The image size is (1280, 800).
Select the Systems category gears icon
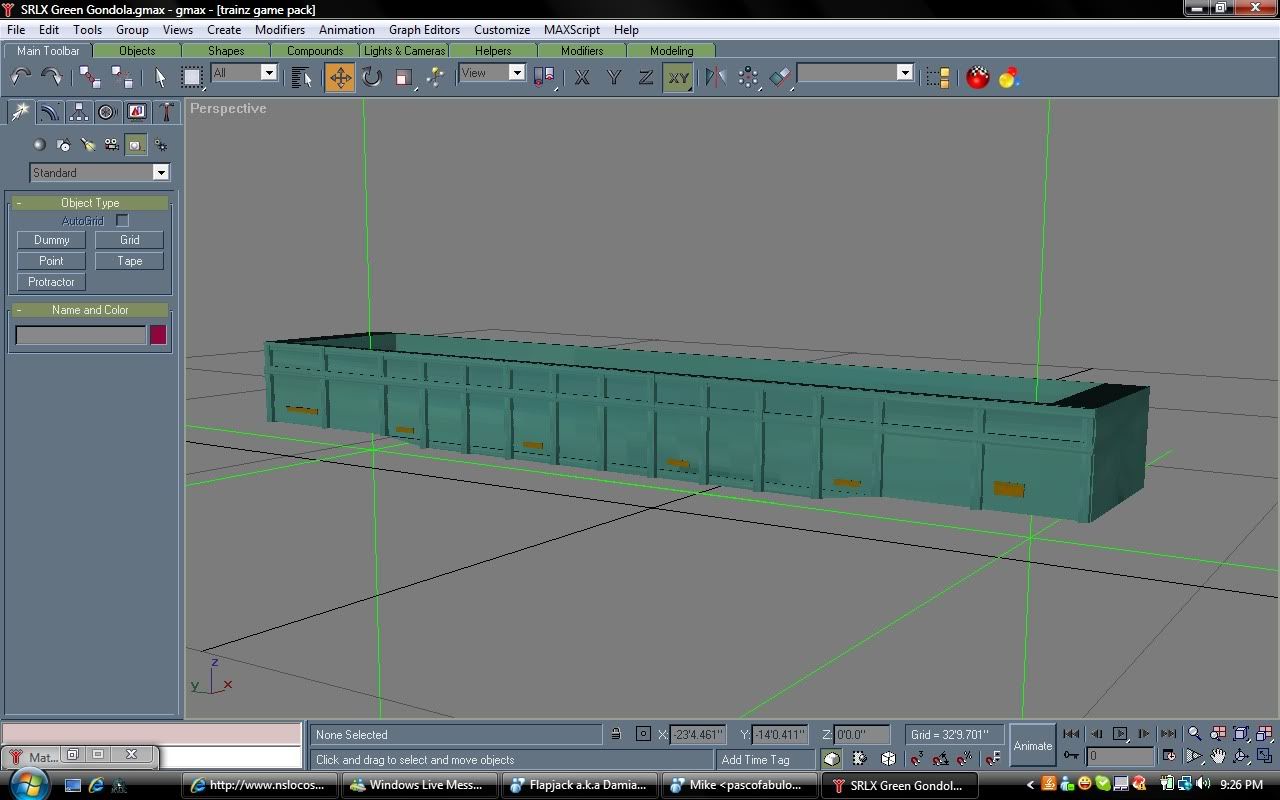tap(160, 145)
